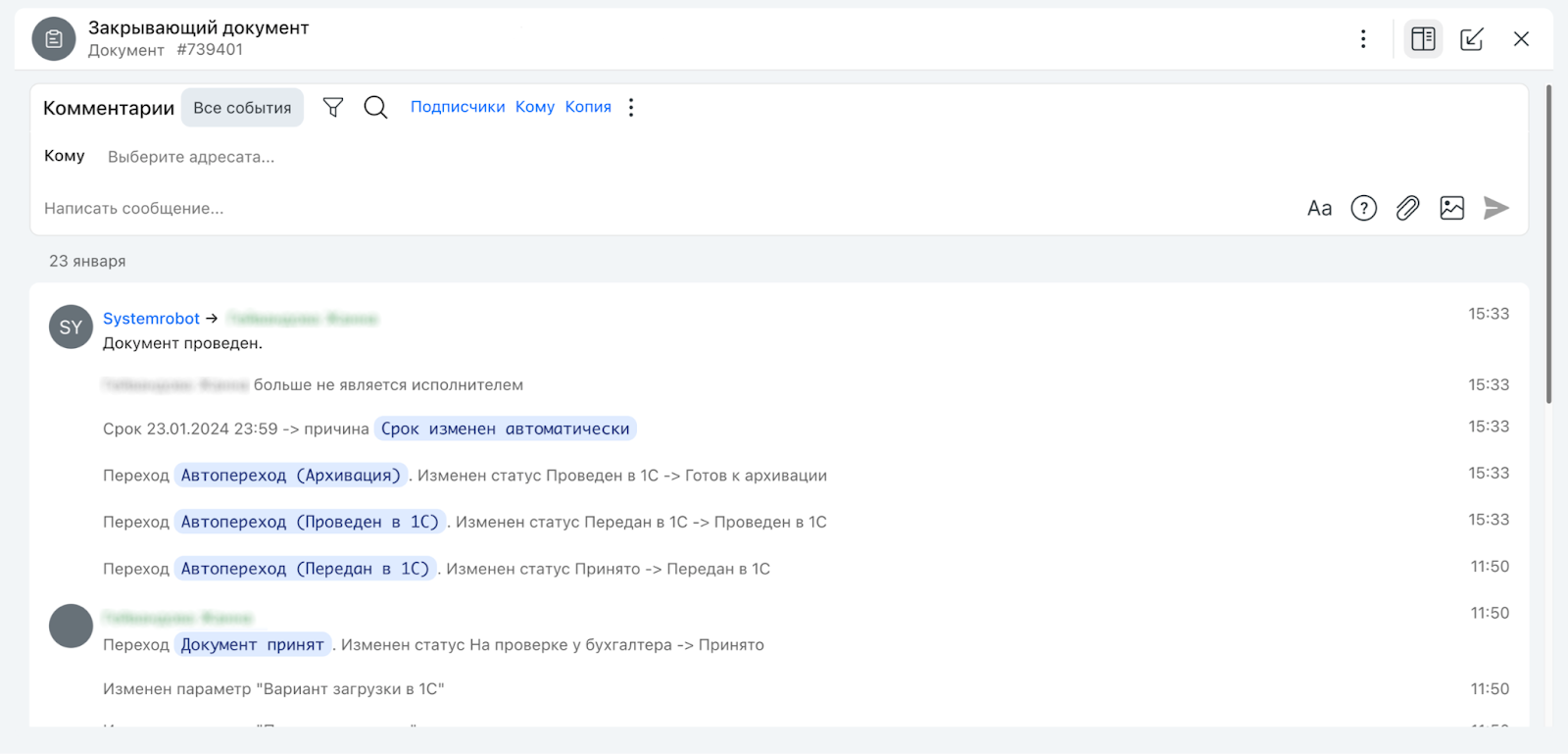Screen dimensions: 1568x754
Task: Click the "Документ принят" tag
Action: (x=252, y=645)
